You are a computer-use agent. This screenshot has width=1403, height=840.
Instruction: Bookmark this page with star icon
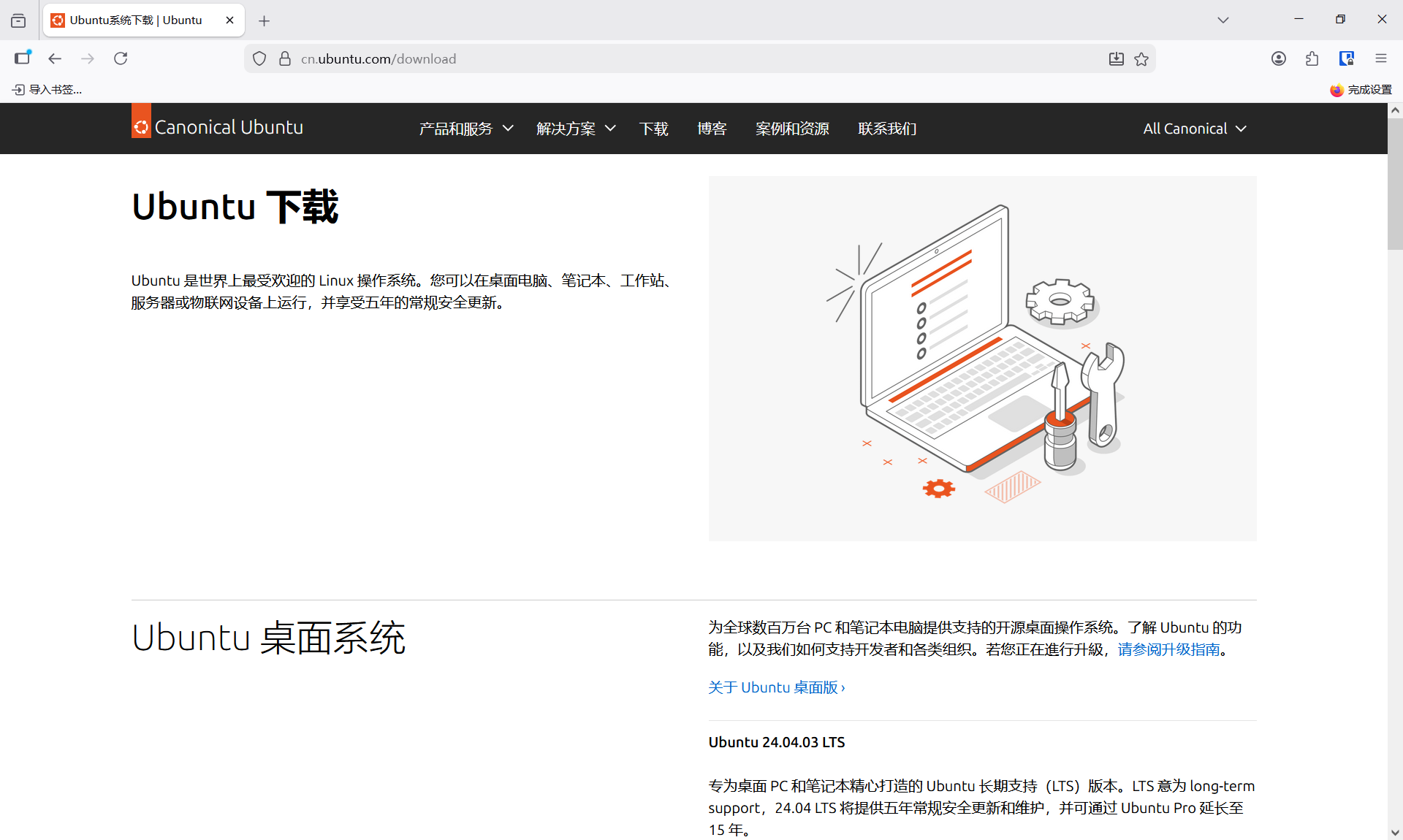[1141, 59]
